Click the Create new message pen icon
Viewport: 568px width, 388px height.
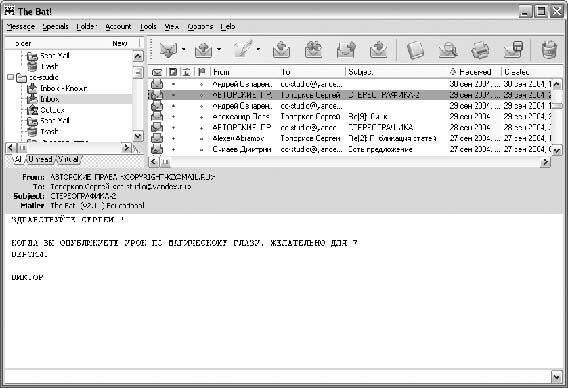[x=243, y=49]
